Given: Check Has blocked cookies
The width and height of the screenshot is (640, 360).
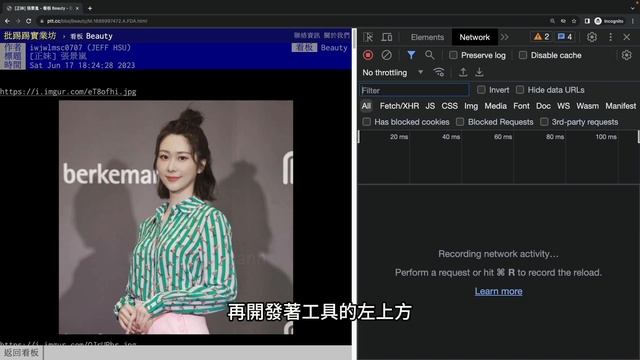Looking at the screenshot, I should pos(367,122).
